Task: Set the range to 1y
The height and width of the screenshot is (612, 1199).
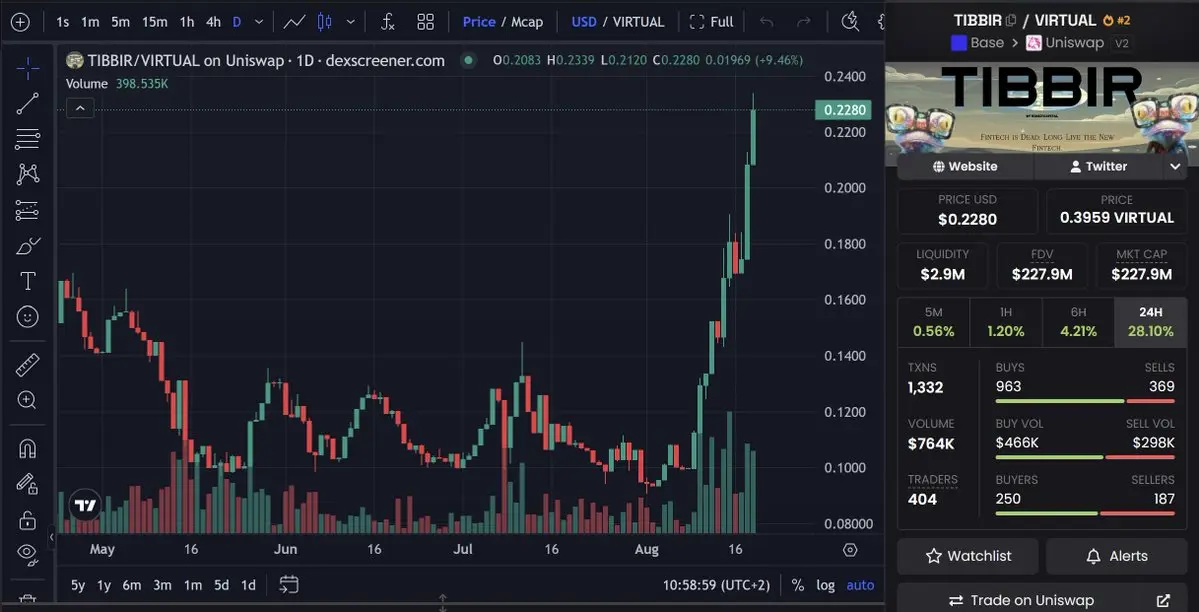Action: pyautogui.click(x=103, y=585)
